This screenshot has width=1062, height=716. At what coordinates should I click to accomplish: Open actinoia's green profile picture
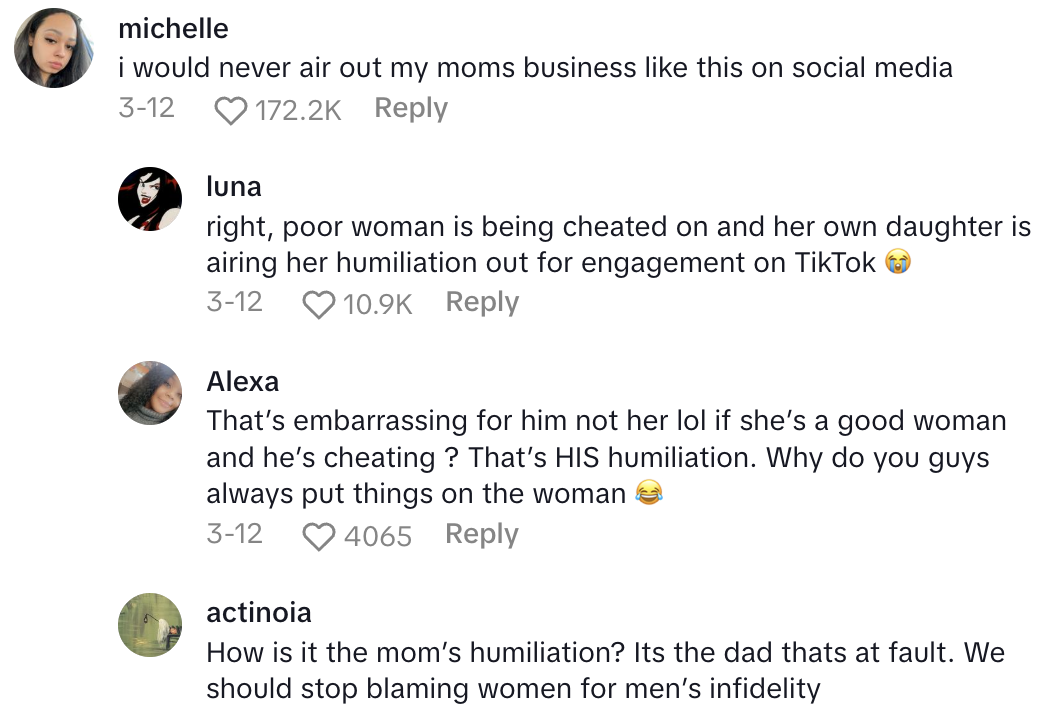[150, 625]
